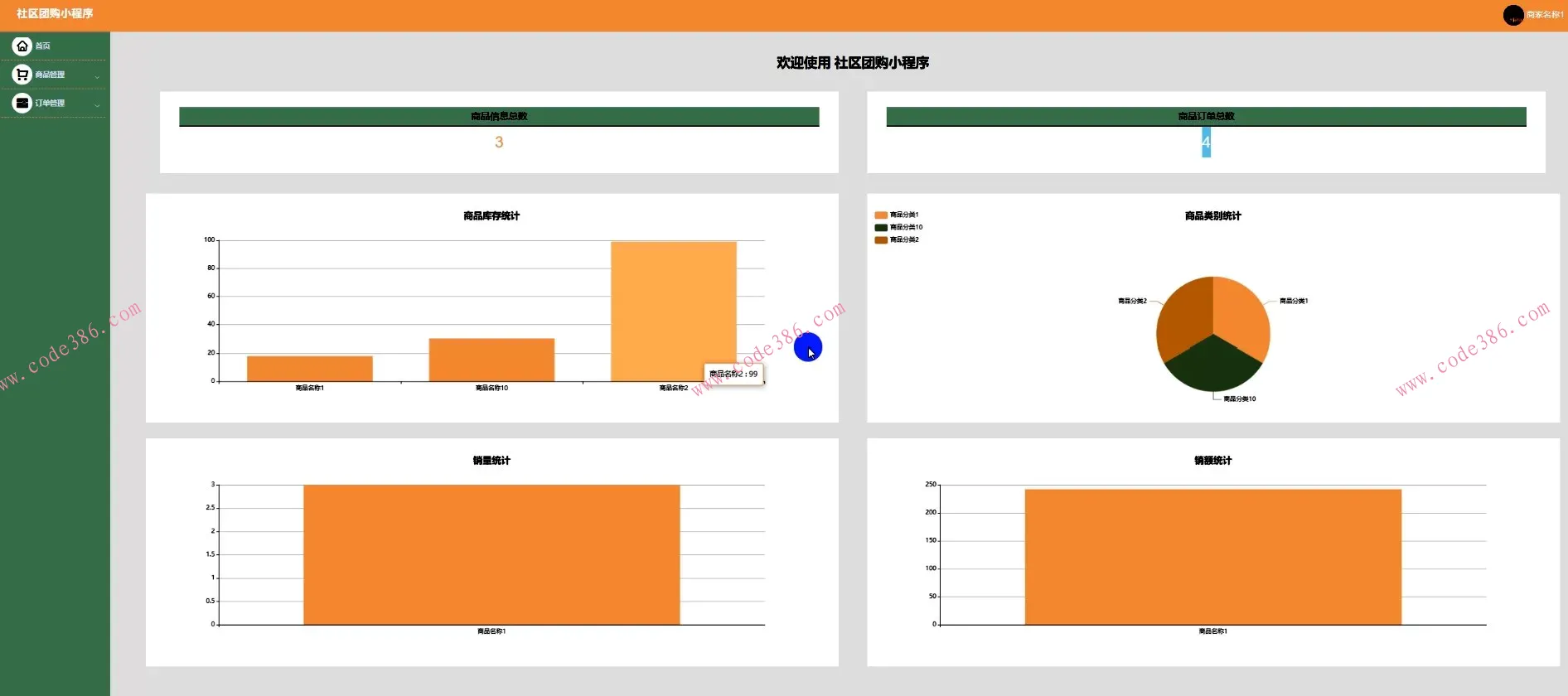Click the order wallet icon for 订单管理
Screen dimensions: 1568x696
click(x=22, y=104)
